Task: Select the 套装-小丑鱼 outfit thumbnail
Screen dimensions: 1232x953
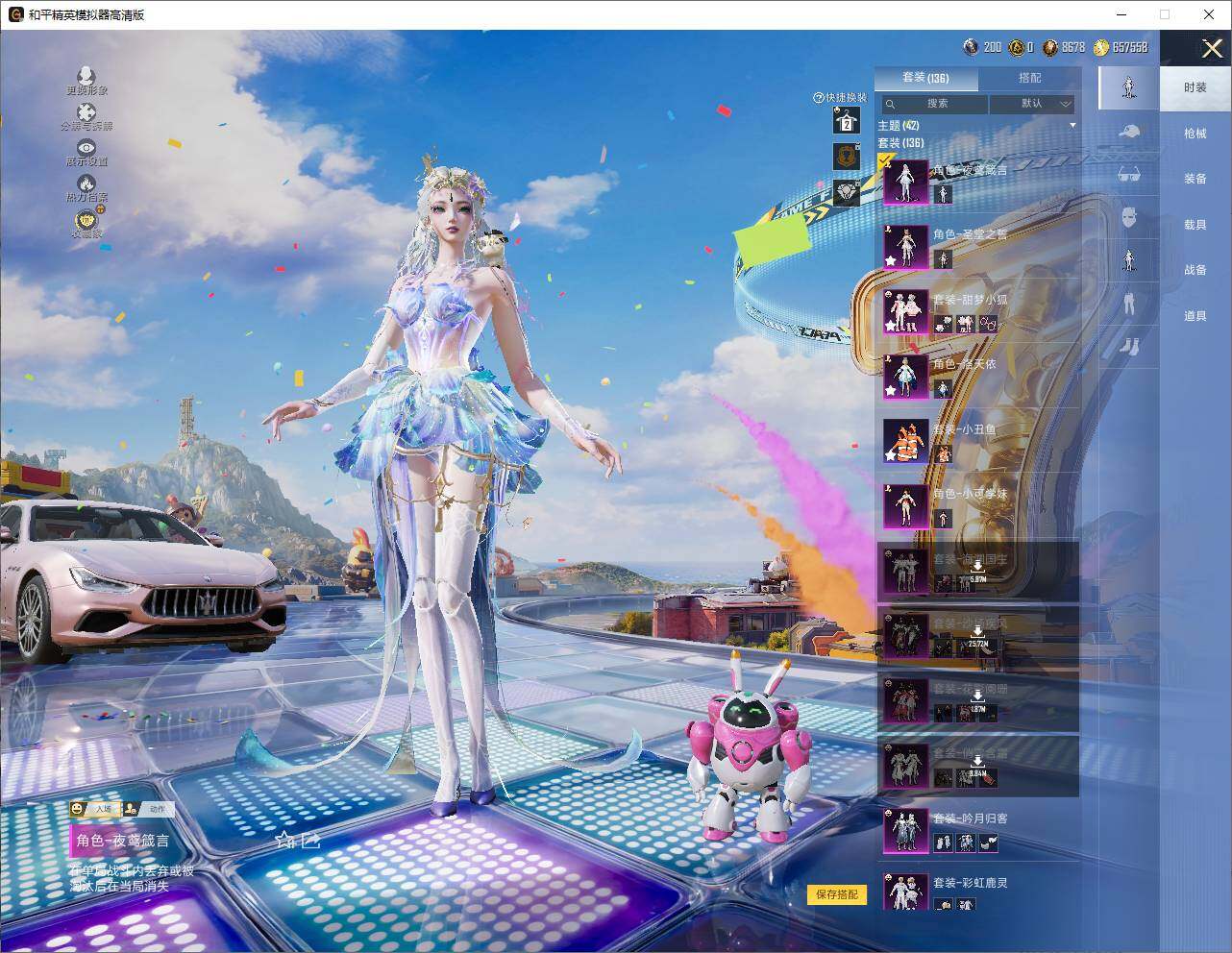Action: [x=905, y=441]
